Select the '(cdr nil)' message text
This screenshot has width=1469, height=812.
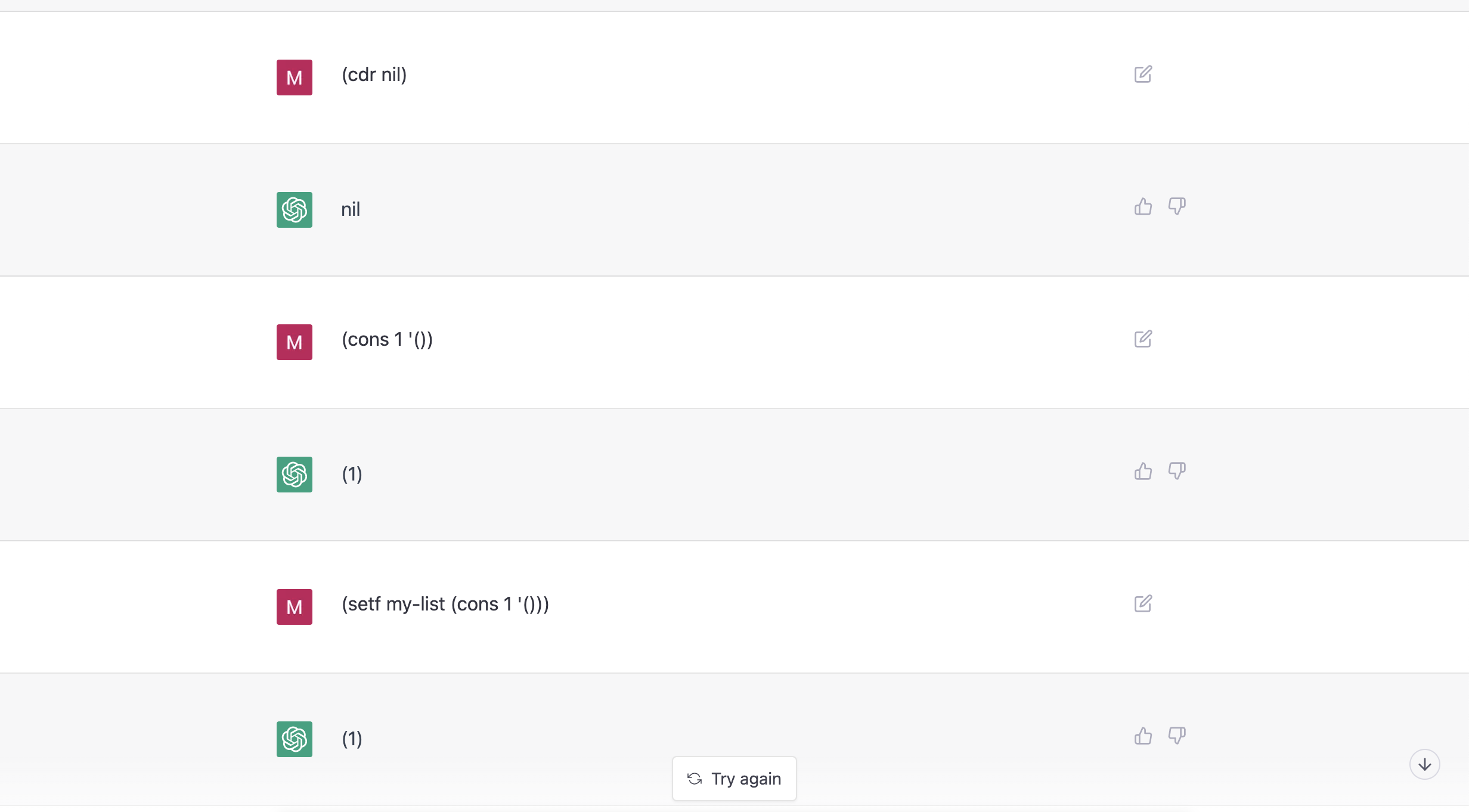tap(374, 75)
